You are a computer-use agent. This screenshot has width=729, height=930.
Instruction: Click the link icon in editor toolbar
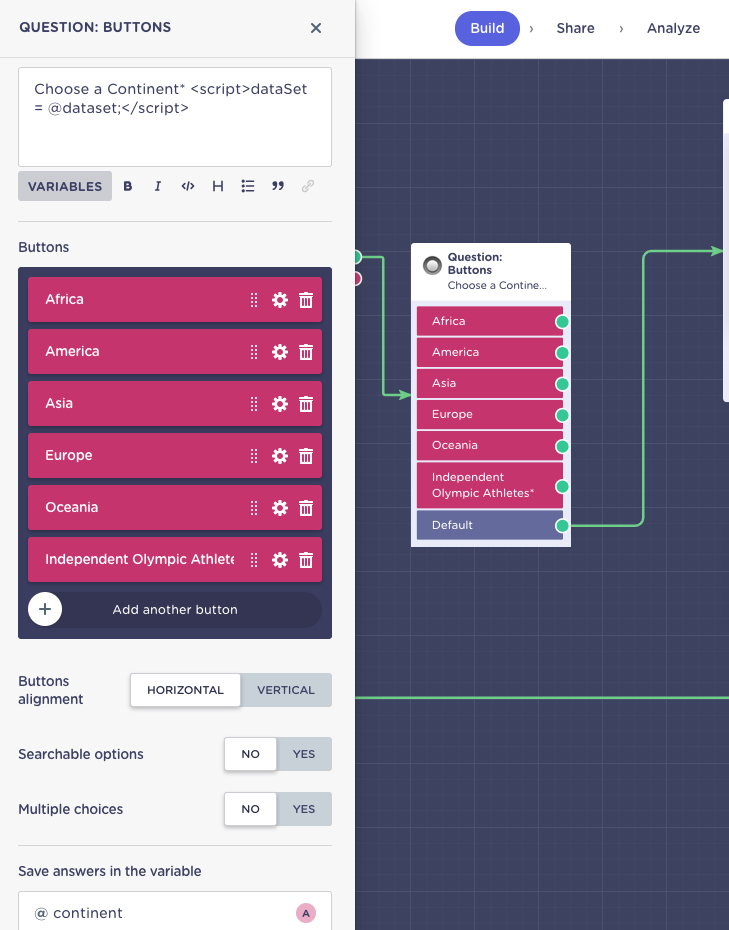click(307, 186)
